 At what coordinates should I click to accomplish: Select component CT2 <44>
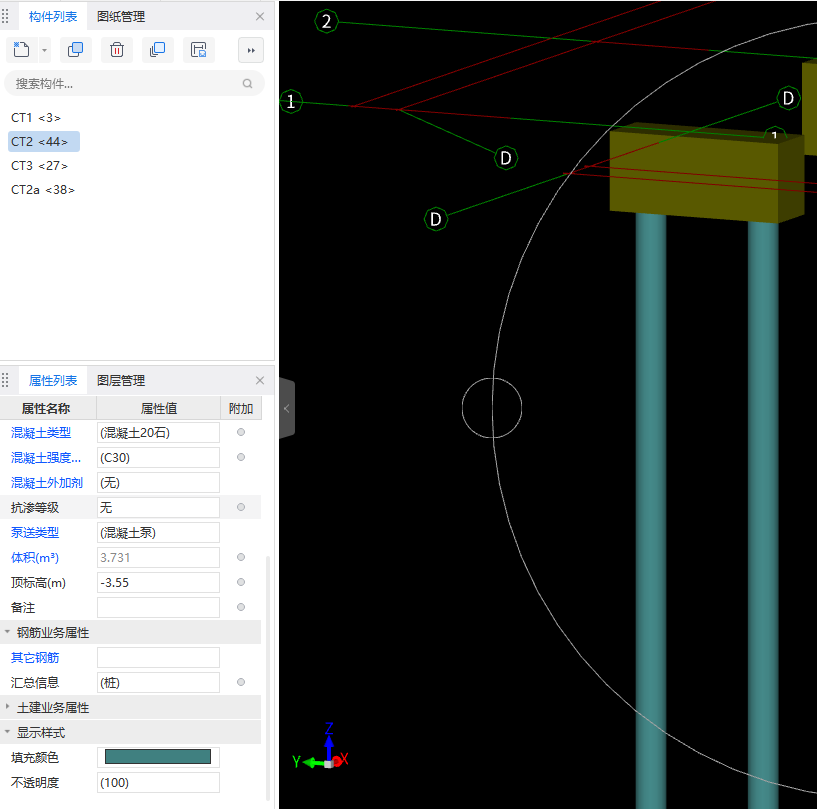pyautogui.click(x=44, y=142)
